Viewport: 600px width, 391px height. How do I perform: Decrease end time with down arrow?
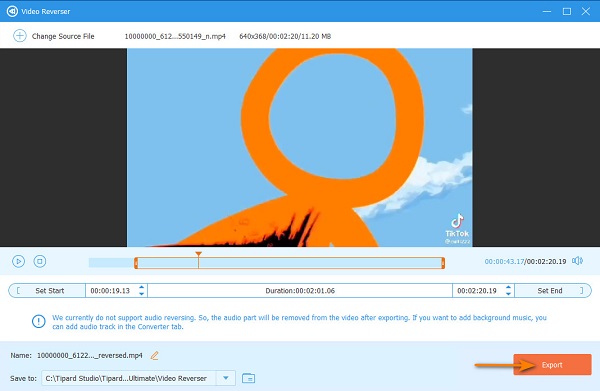[x=508, y=294]
